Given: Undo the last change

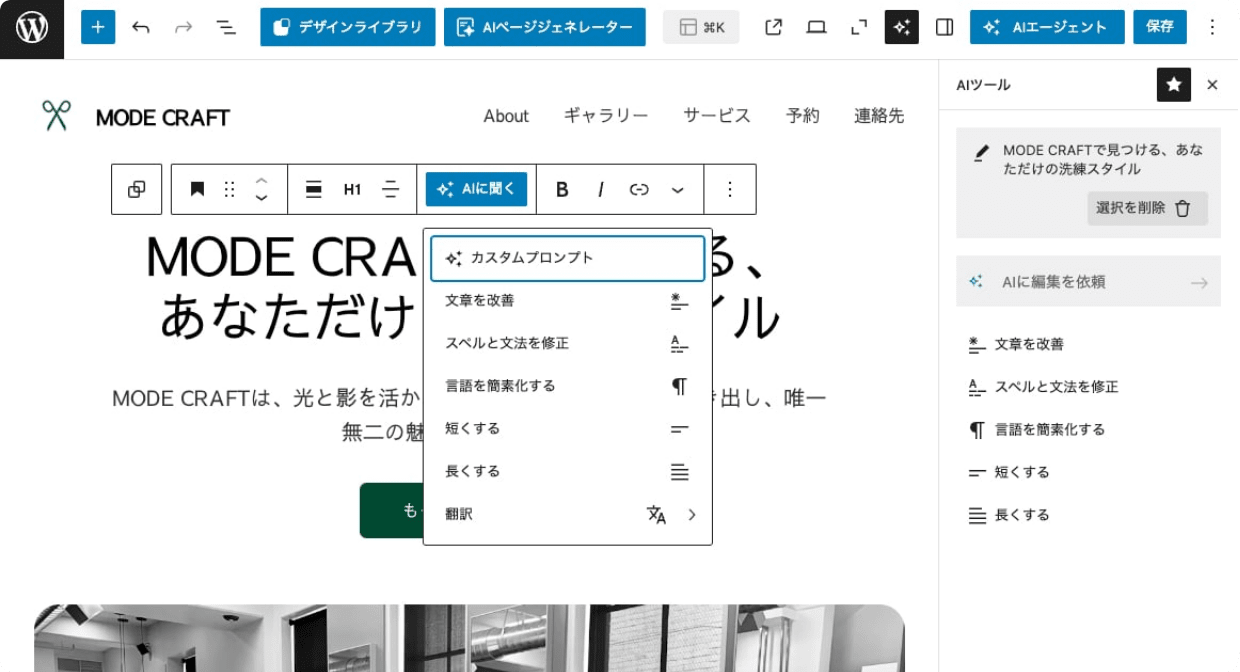Looking at the screenshot, I should [141, 27].
